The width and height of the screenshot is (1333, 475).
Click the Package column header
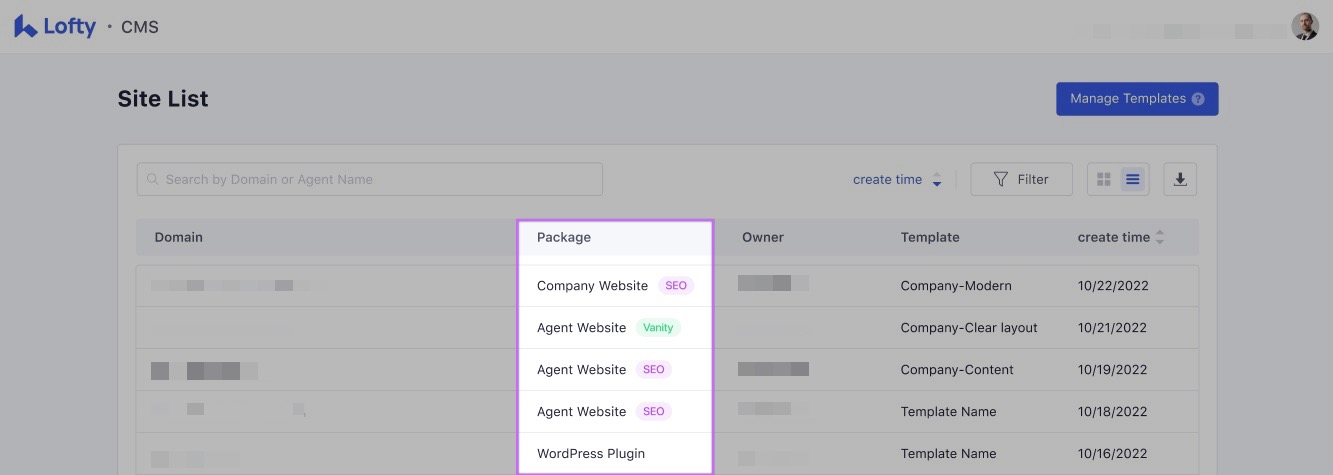pyautogui.click(x=564, y=238)
